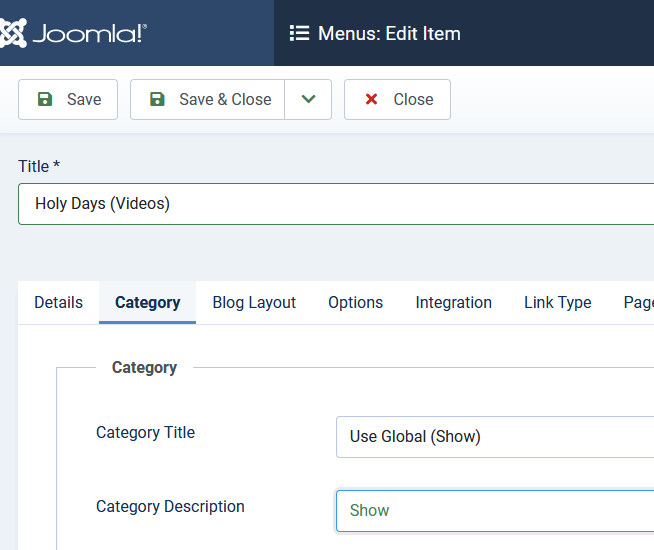654x550 pixels.
Task: Open the Category Description dropdown
Action: 494,510
